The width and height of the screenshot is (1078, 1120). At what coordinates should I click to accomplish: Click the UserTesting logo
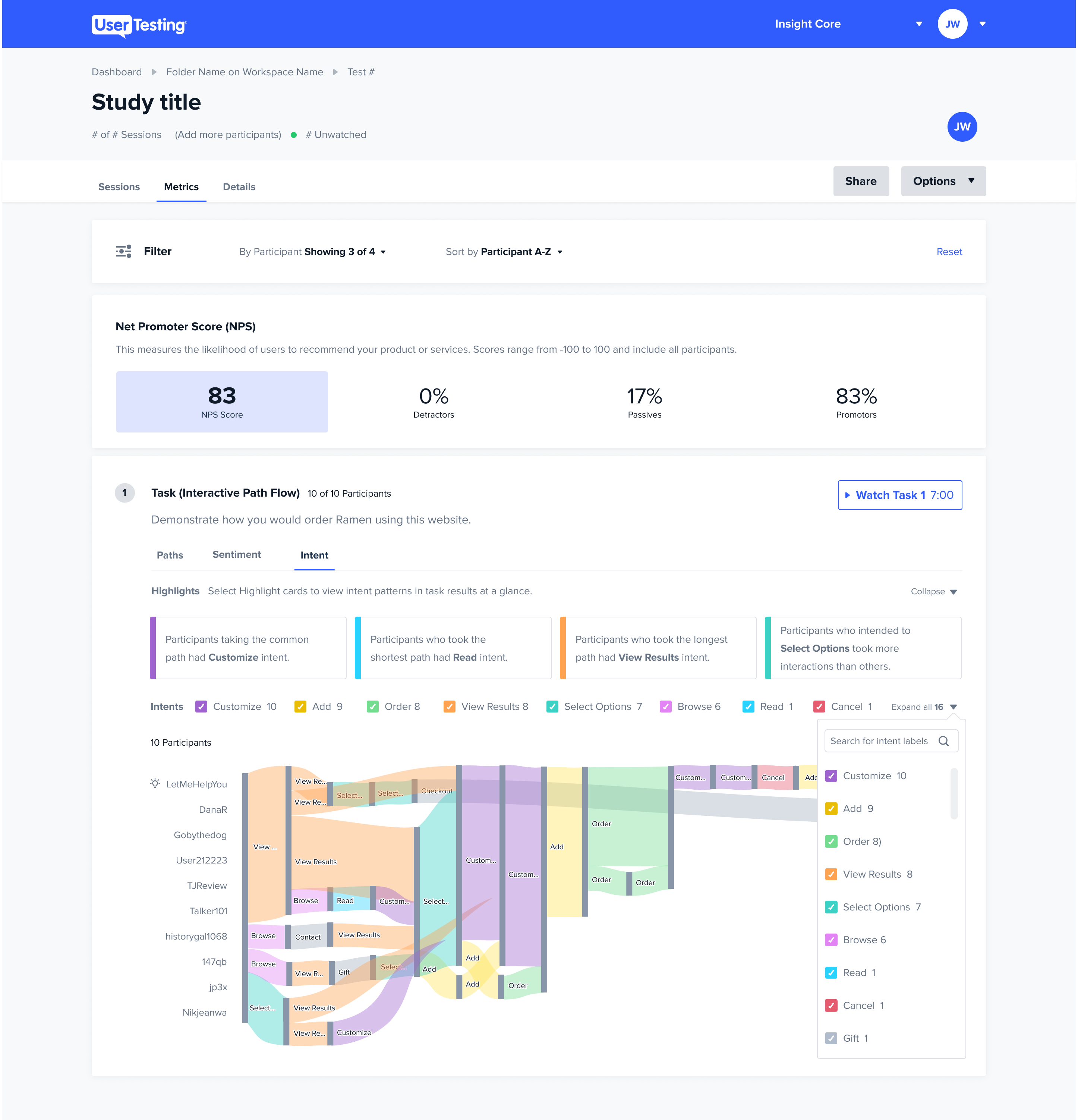pos(139,25)
